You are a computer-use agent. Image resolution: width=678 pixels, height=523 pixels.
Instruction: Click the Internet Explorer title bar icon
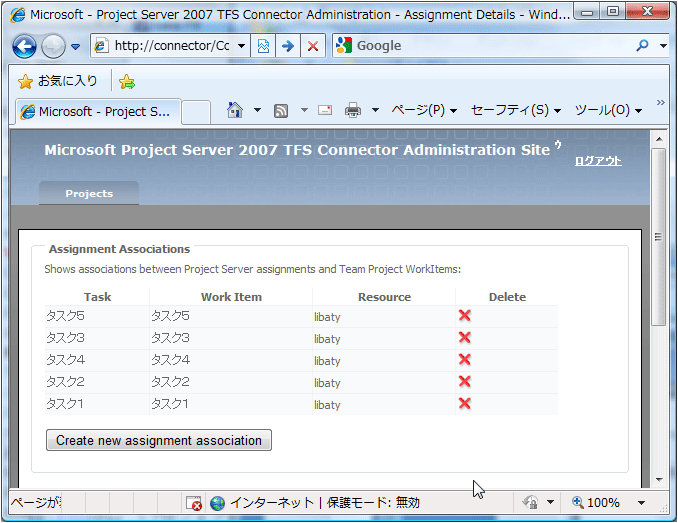coord(18,15)
